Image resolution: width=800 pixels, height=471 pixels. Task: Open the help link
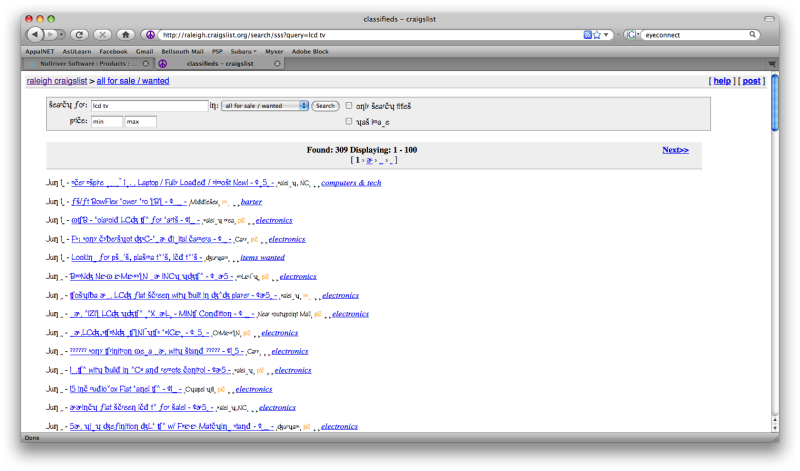tap(722, 81)
